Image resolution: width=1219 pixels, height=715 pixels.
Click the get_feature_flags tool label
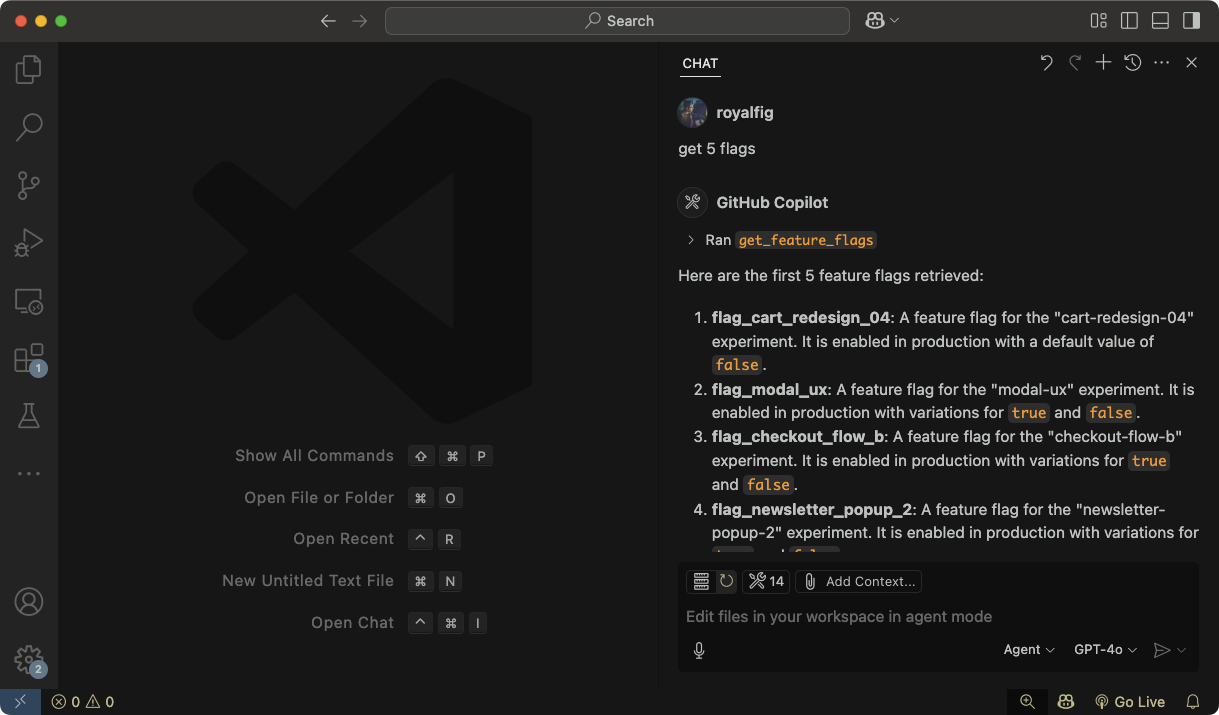806,240
